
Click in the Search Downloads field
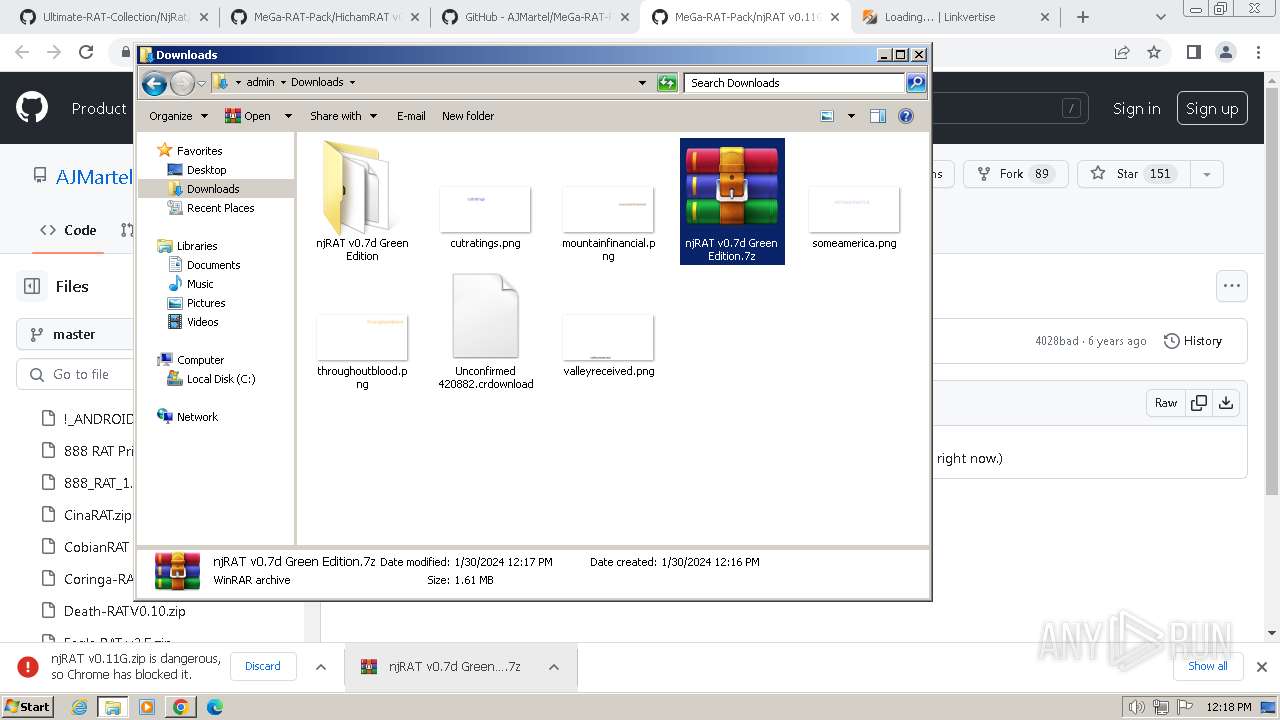(795, 83)
